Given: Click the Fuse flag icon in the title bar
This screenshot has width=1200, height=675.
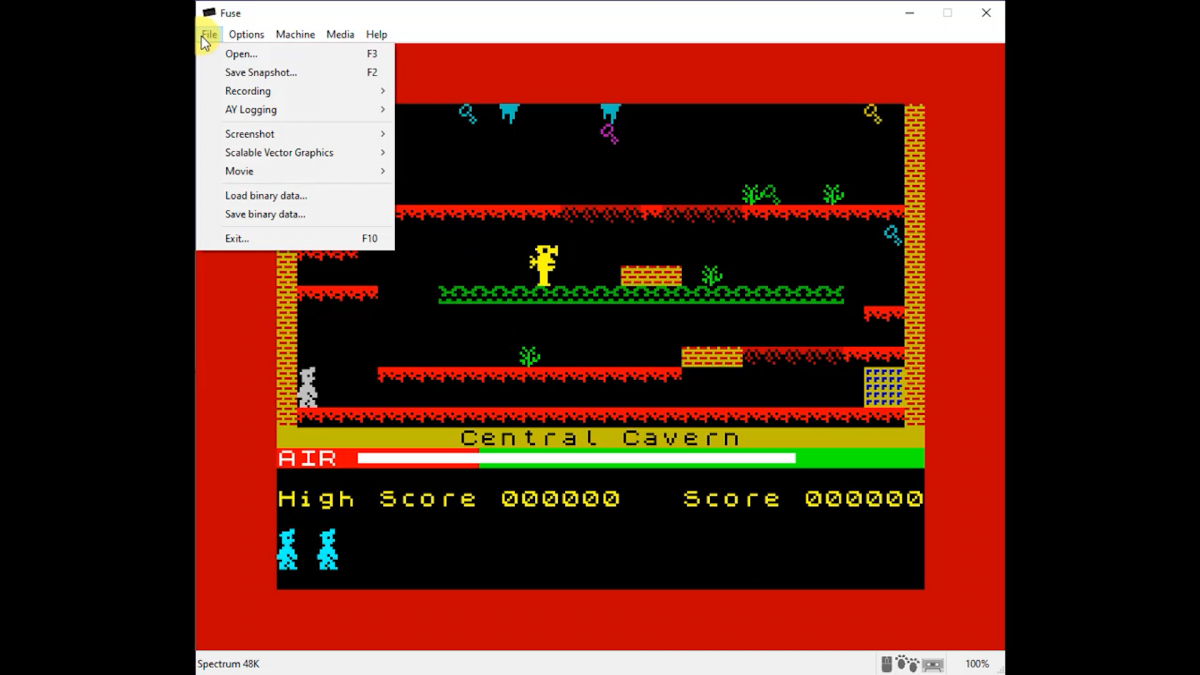Looking at the screenshot, I should click(209, 13).
